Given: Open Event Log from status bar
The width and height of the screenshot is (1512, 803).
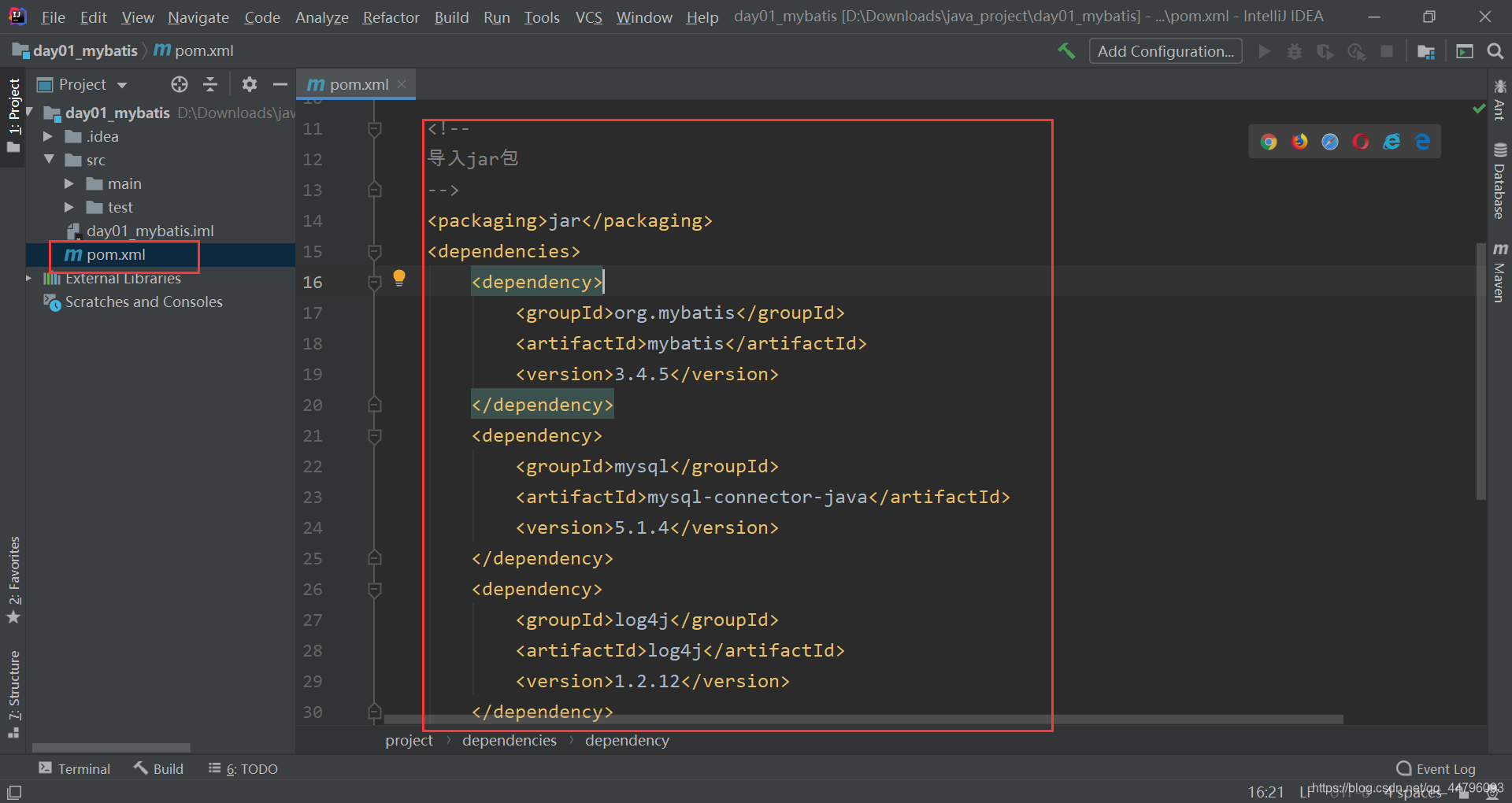Looking at the screenshot, I should [1436, 768].
